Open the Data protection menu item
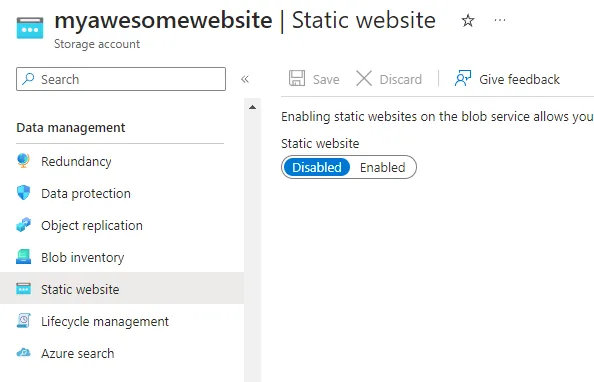This screenshot has width=594, height=382. point(121,193)
